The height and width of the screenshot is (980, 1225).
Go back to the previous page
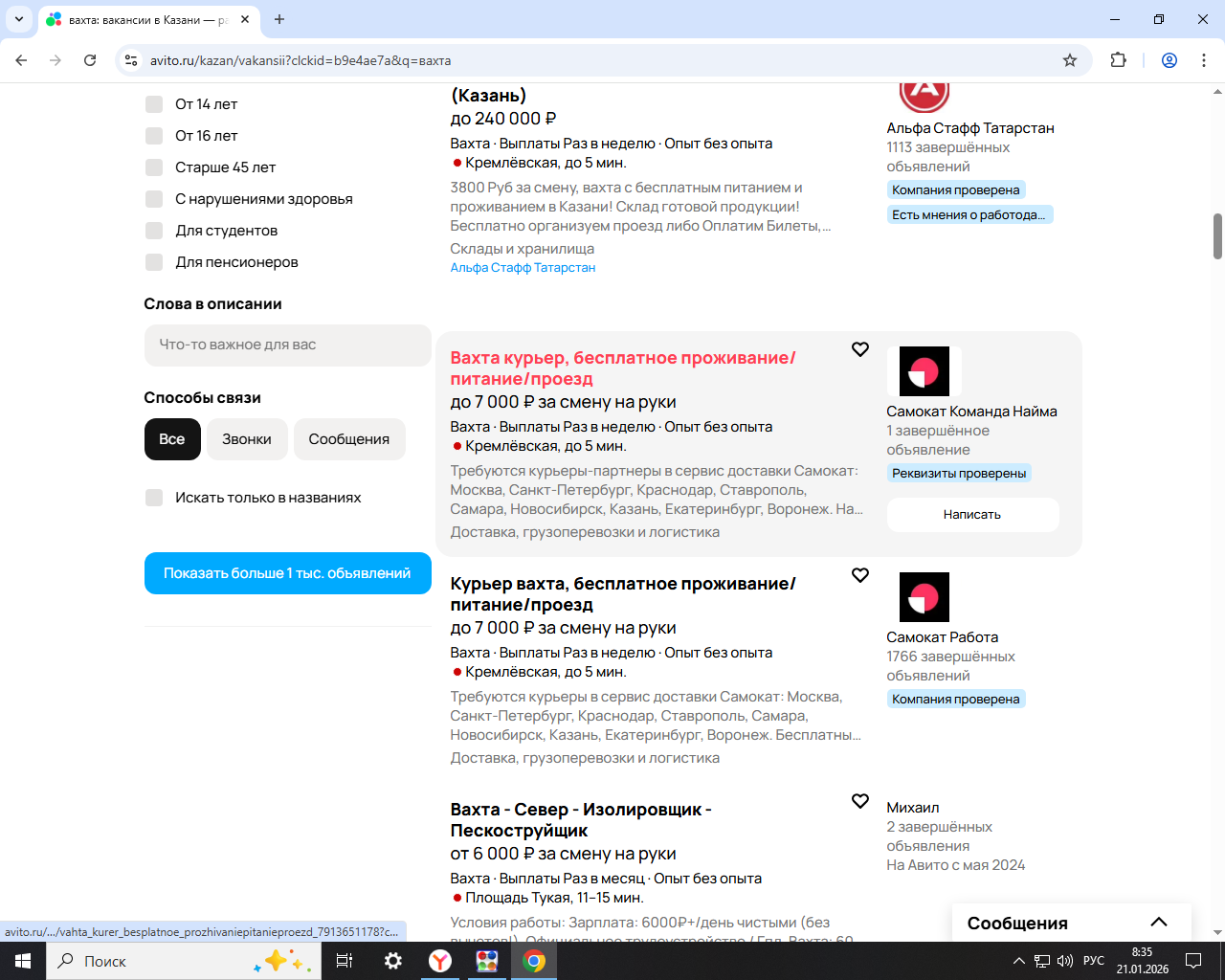[21, 60]
